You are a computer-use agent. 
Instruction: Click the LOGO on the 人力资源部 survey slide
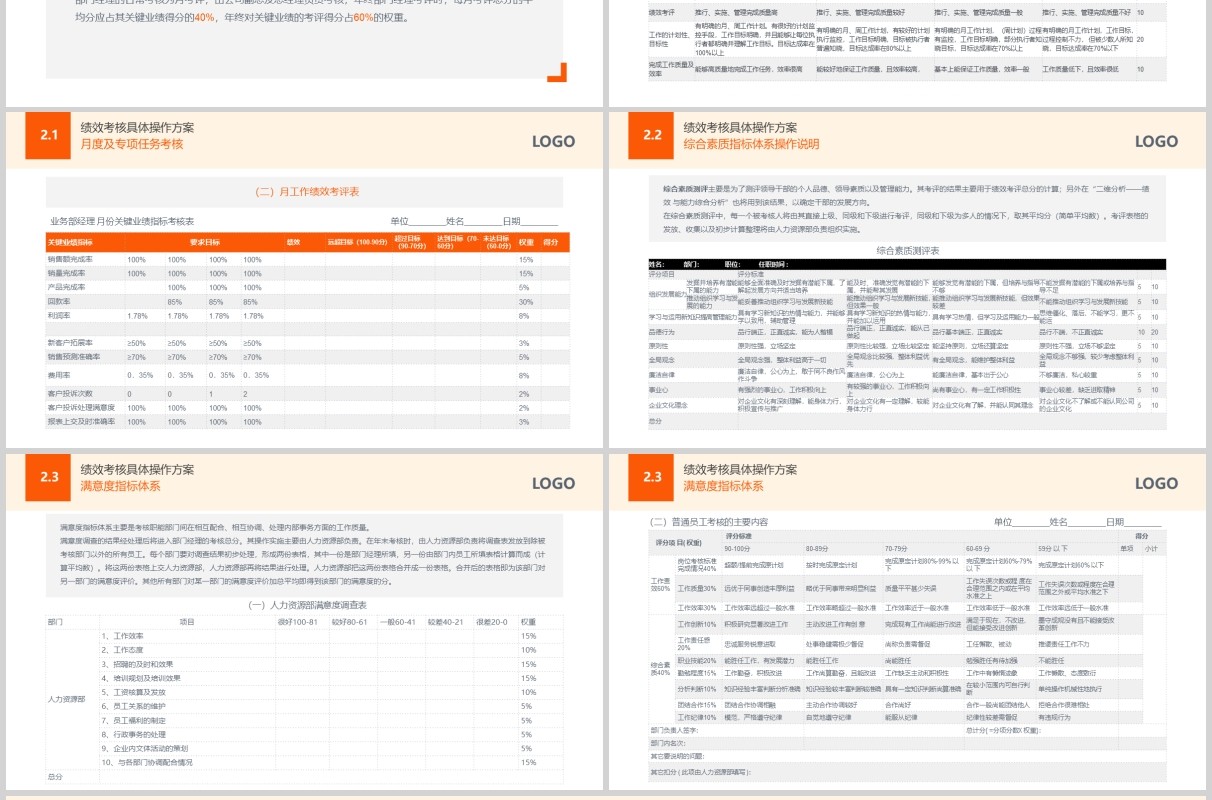point(553,483)
